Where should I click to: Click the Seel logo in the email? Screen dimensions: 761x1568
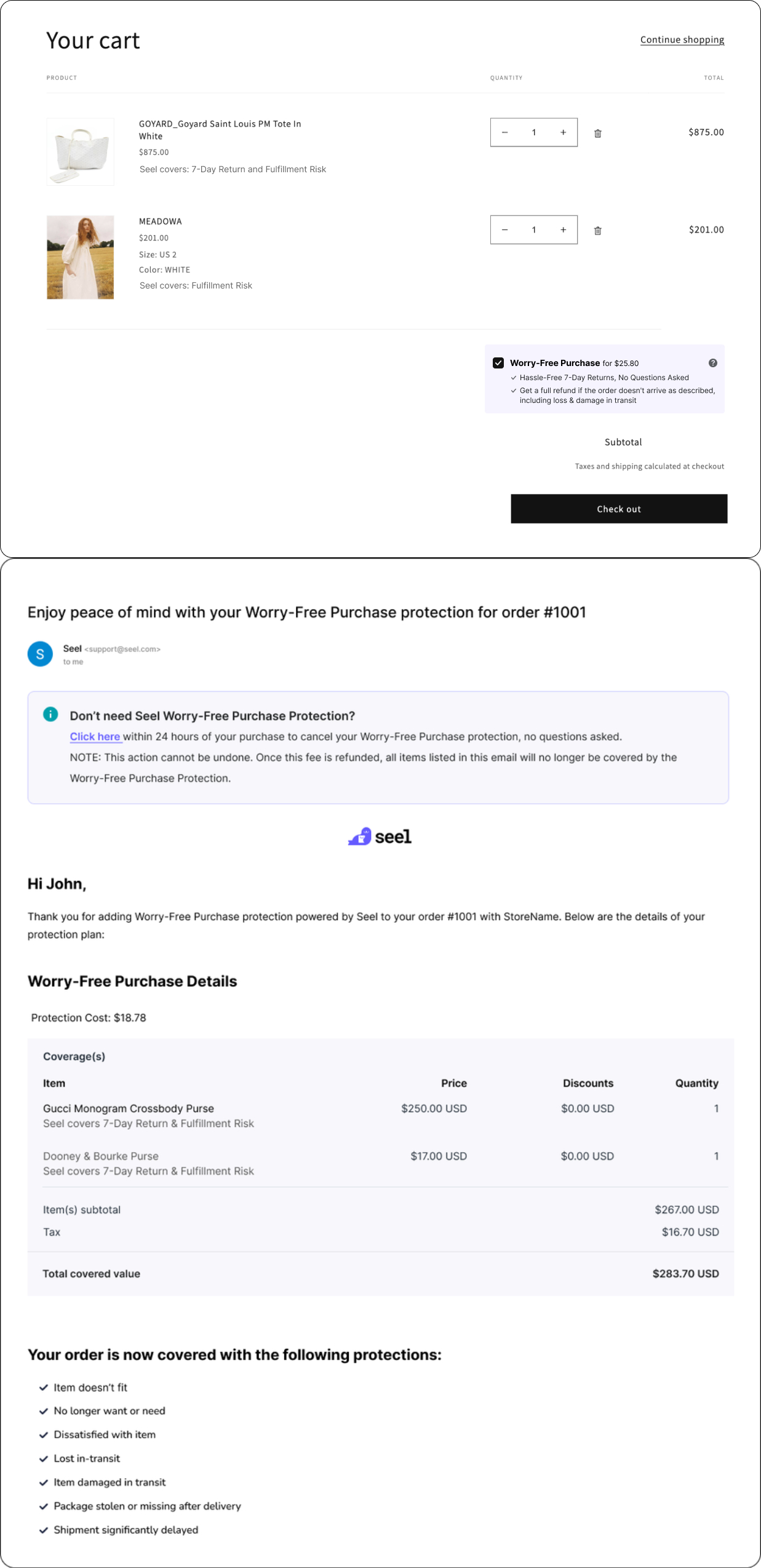click(380, 837)
